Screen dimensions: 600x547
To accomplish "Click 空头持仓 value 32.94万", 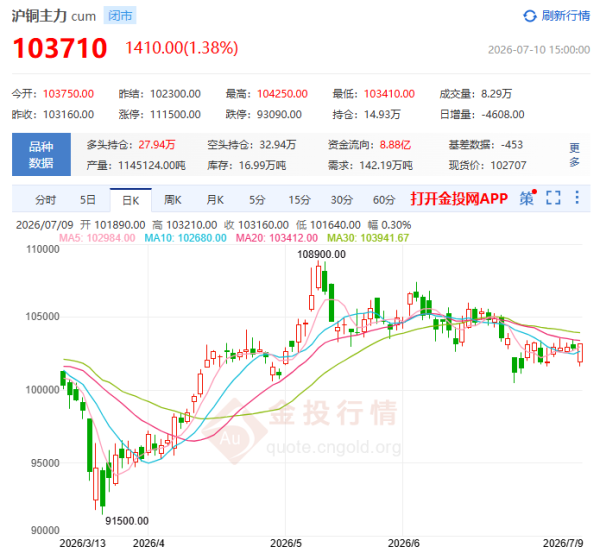I will [278, 145].
